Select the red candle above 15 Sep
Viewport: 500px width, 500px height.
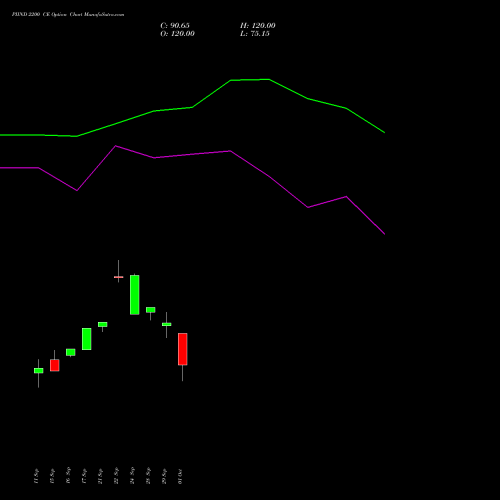click(55, 365)
